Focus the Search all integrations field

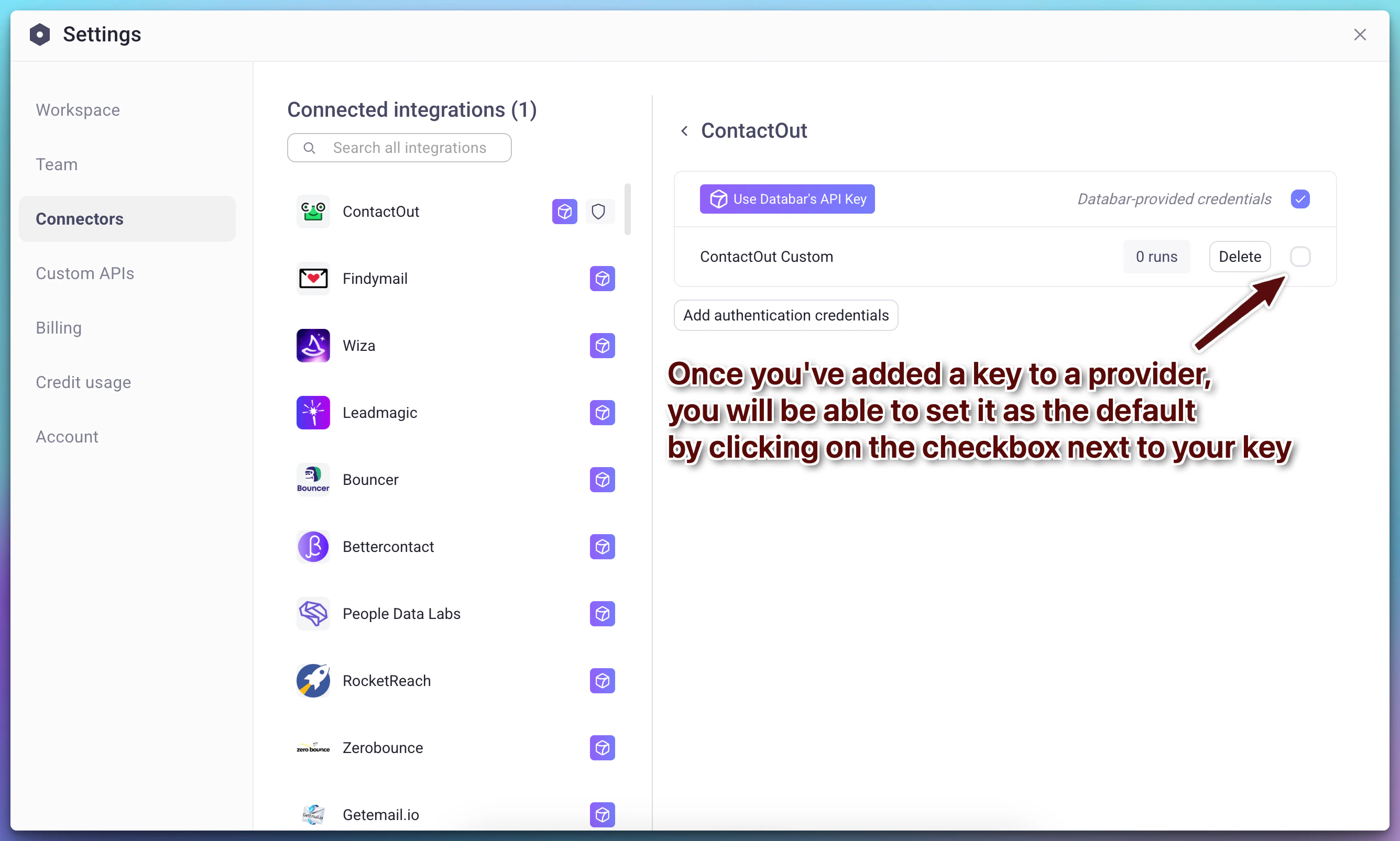pos(399,148)
